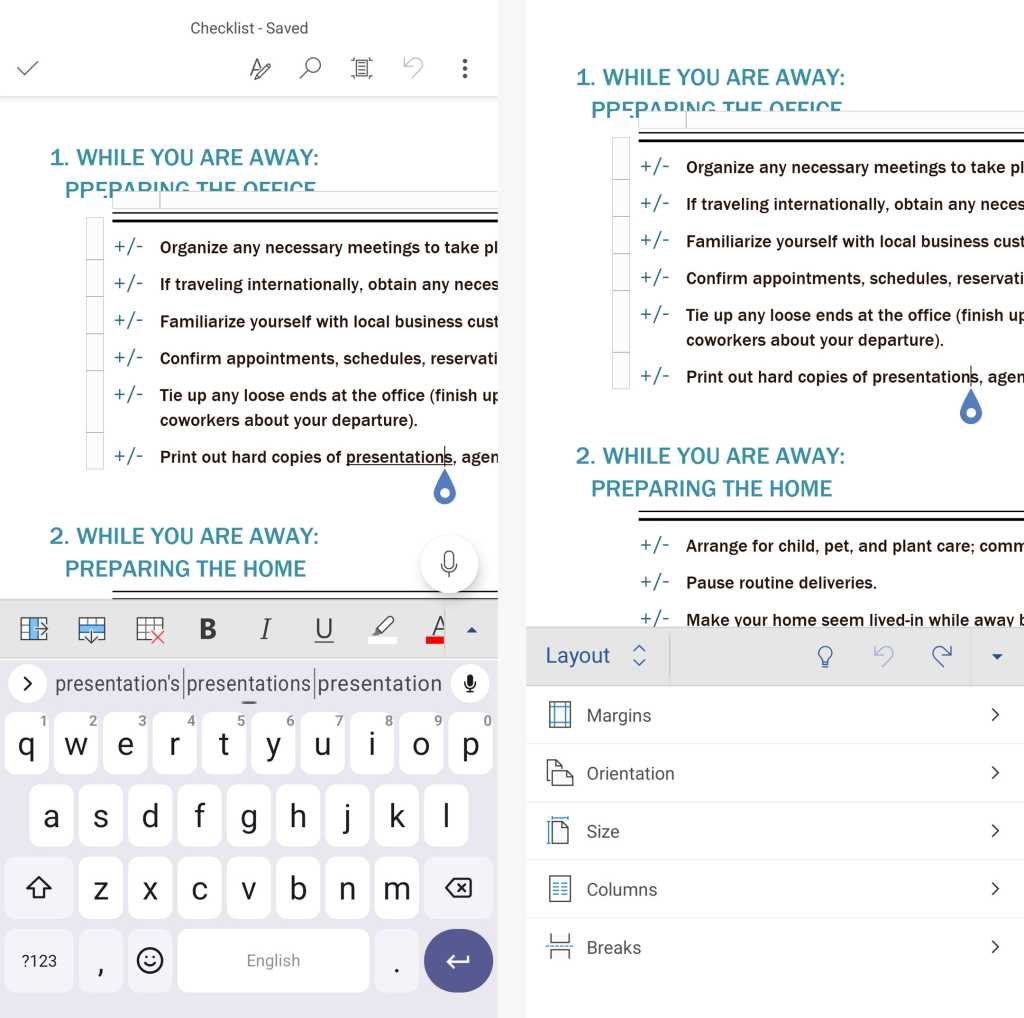
Task: Select the red font color button
Action: pos(436,629)
